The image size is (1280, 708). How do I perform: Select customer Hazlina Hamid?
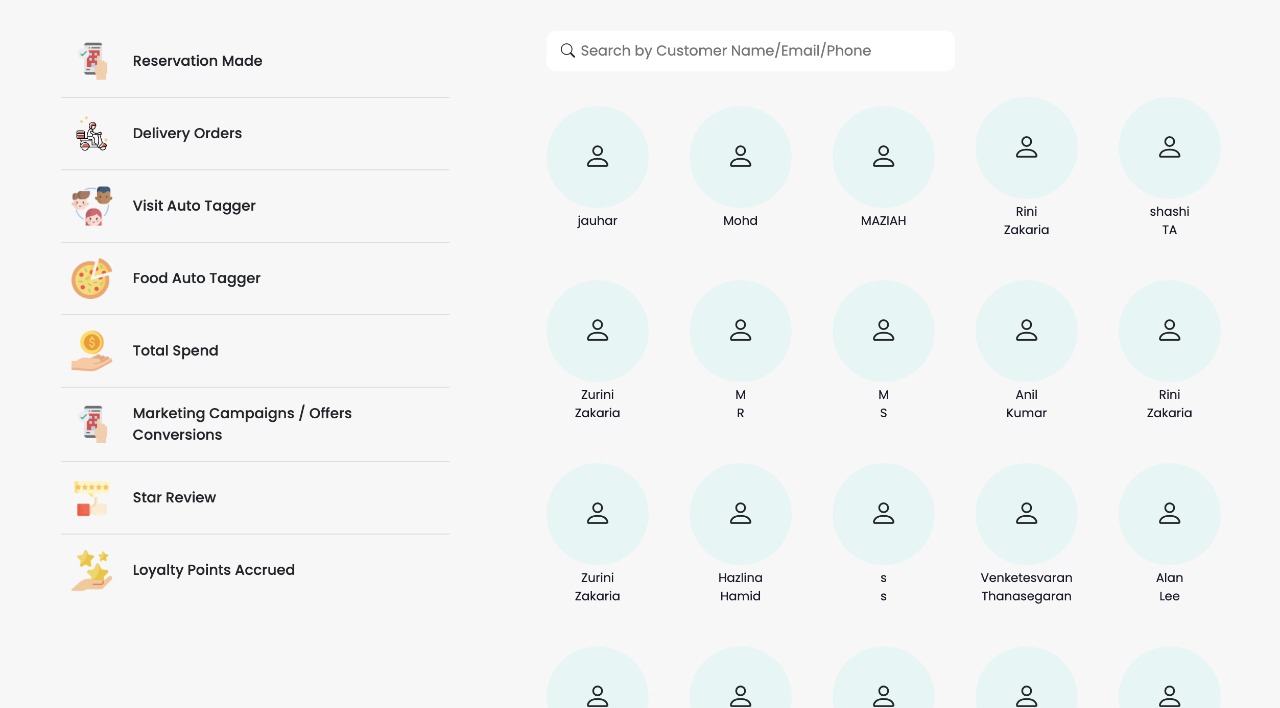[740, 514]
